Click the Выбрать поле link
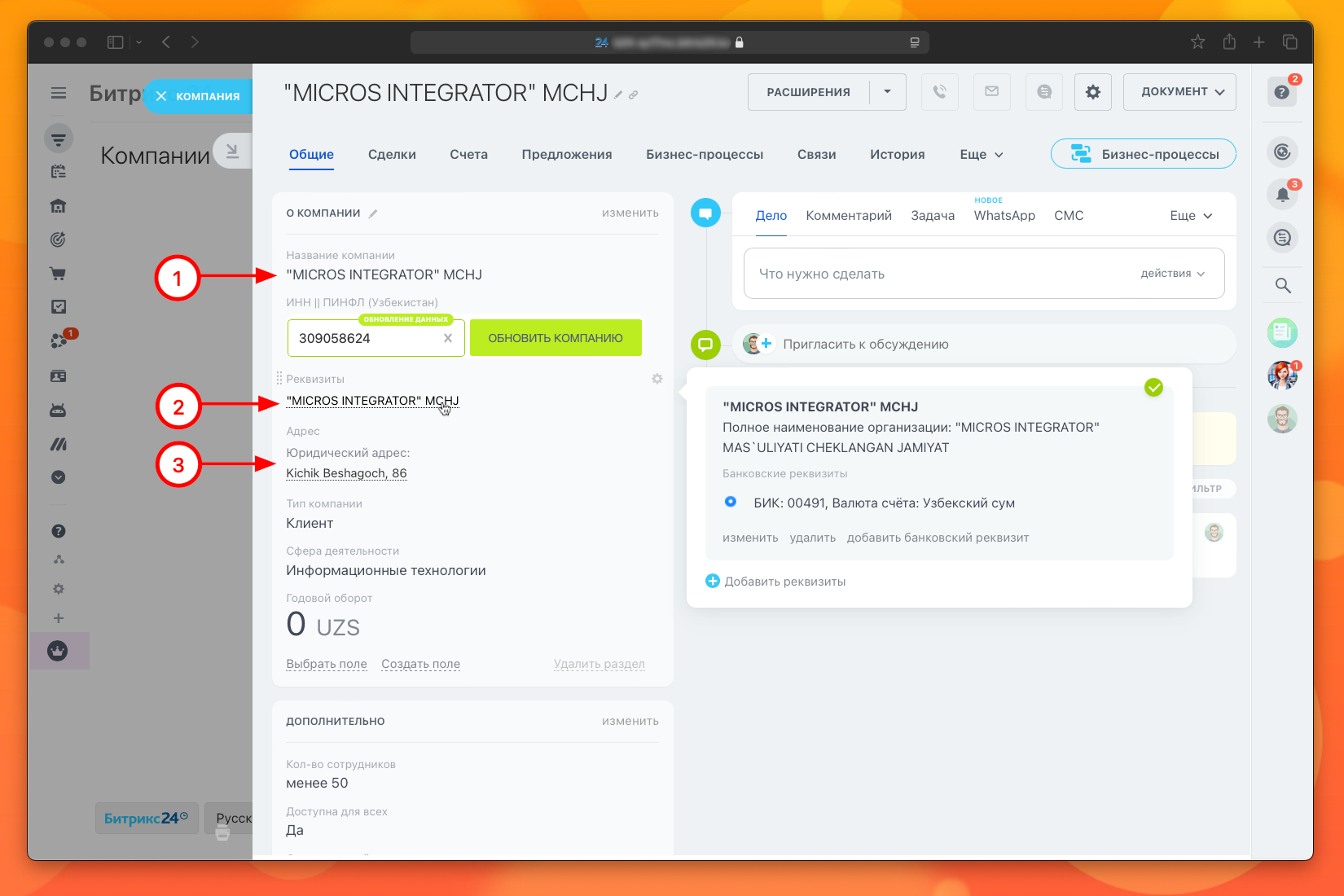Screen dimensions: 1344x896 click(x=327, y=664)
